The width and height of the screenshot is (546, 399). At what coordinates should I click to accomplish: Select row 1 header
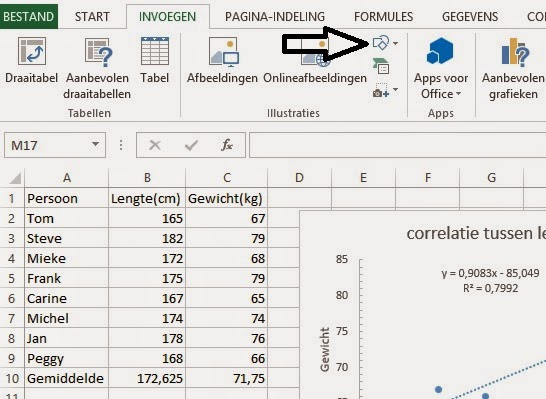pos(12,198)
